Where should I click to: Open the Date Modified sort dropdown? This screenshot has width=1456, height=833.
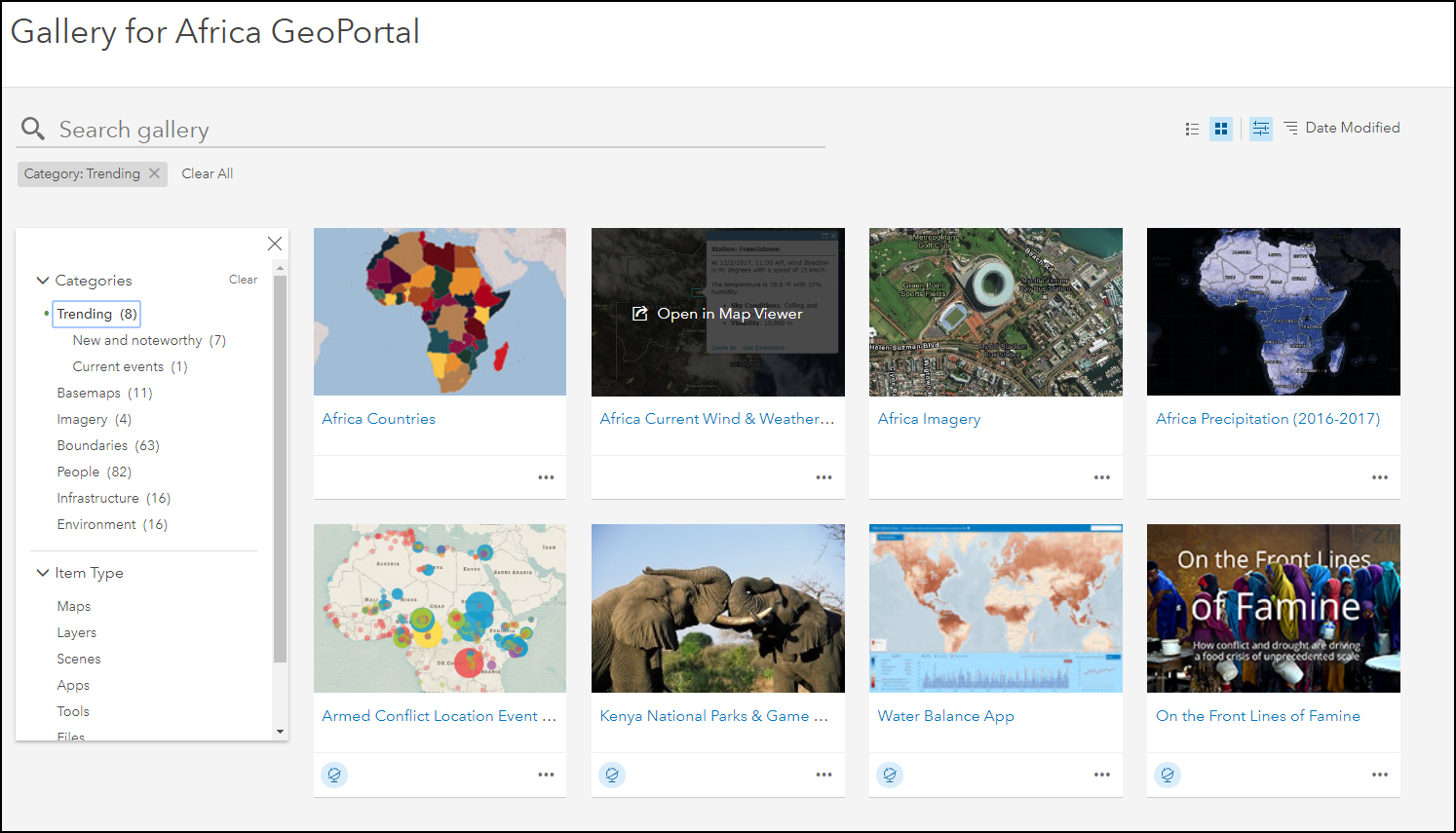pos(1342,128)
